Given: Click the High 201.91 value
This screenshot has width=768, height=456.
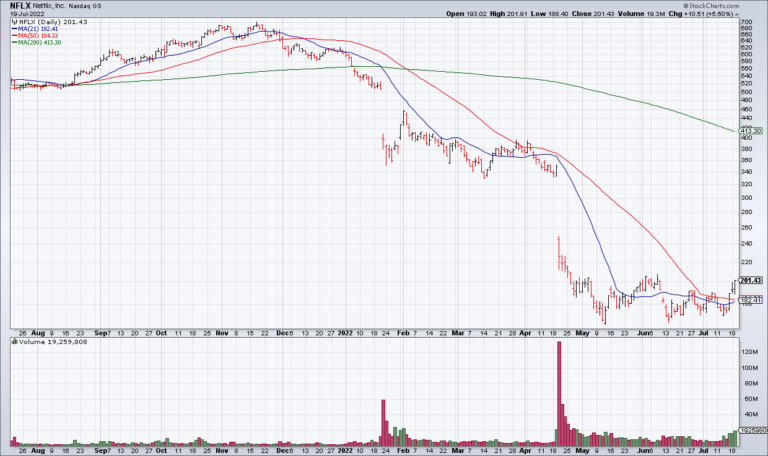Looking at the screenshot, I should (508, 14).
